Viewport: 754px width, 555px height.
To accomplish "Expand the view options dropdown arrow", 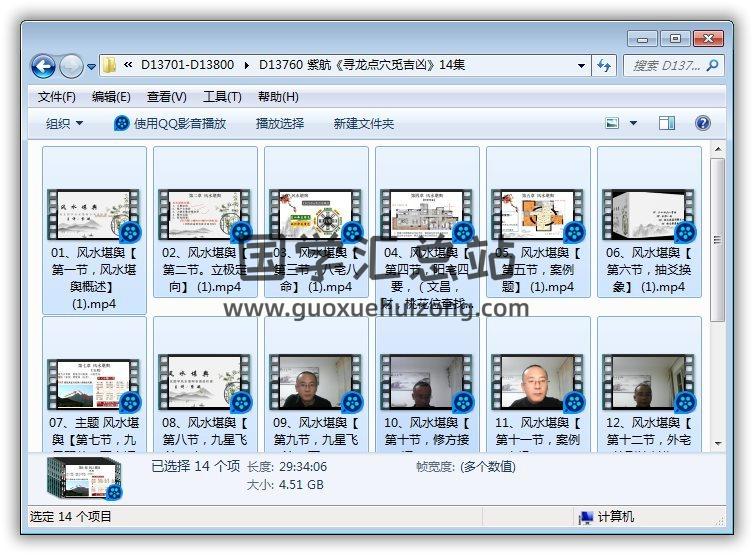I will [x=633, y=123].
